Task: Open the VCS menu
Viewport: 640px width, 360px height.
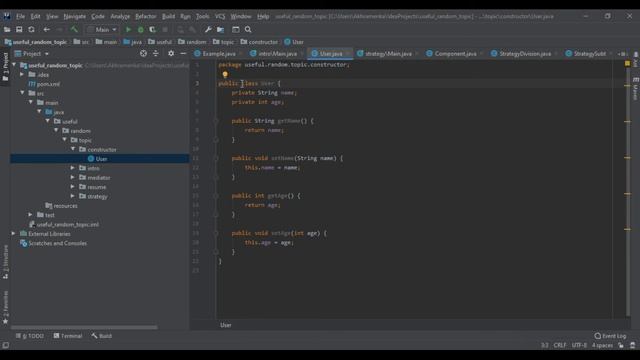Action: point(220,16)
